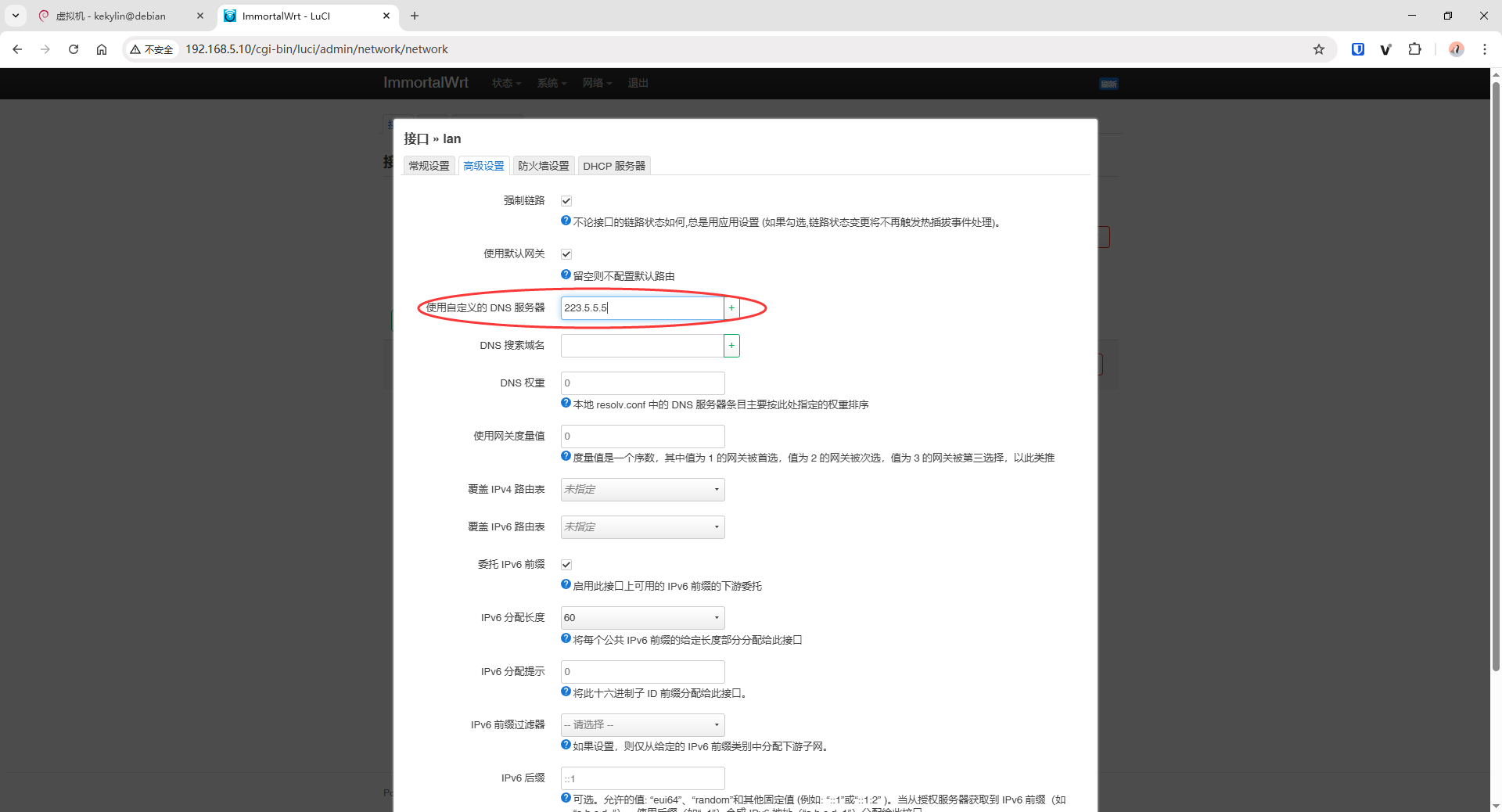This screenshot has height=812, width=1502.
Task: Uncheck 委托 IPv6 前缀
Action: point(566,564)
